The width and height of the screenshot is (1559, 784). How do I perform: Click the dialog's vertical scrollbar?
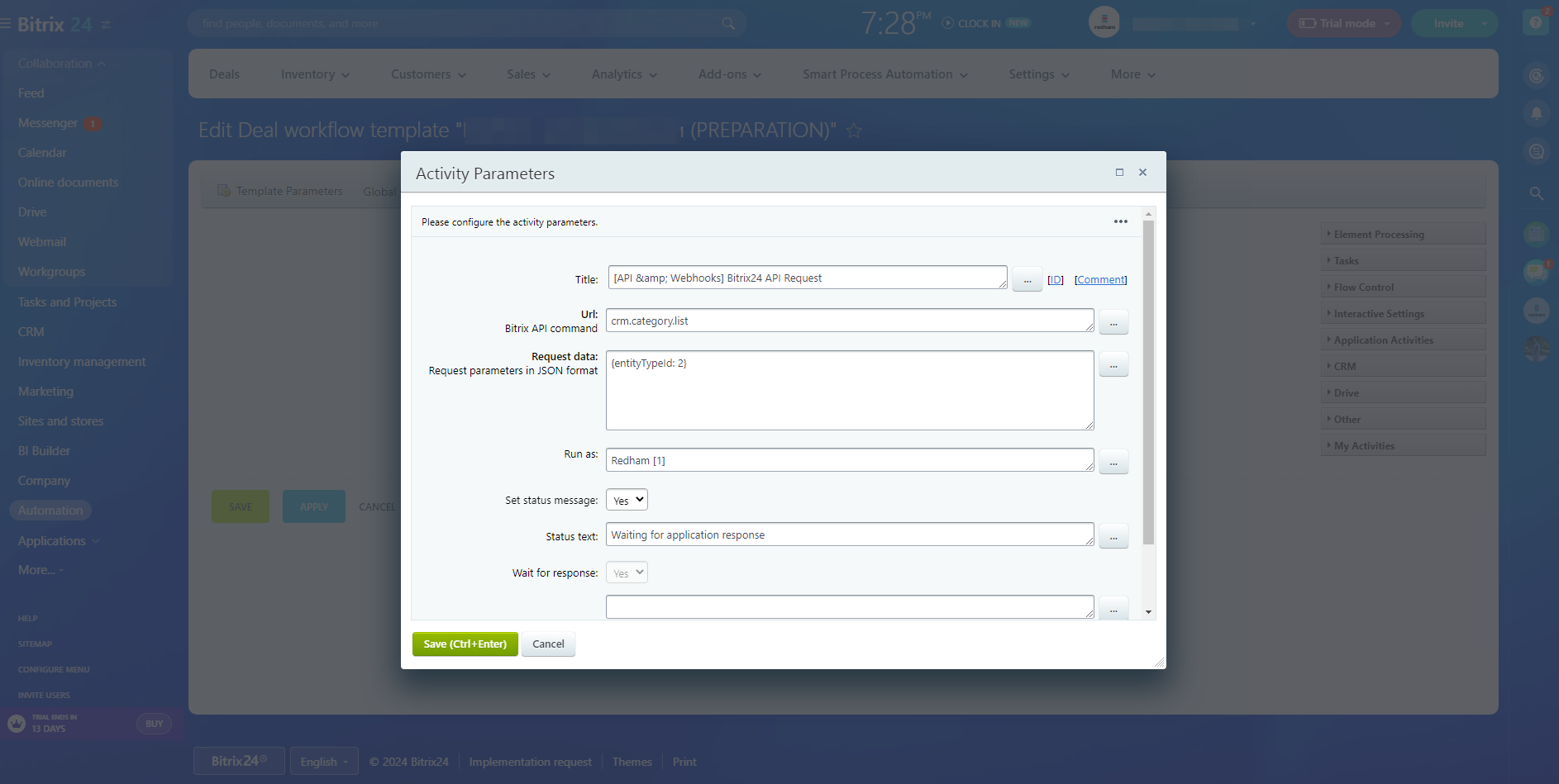(1148, 380)
